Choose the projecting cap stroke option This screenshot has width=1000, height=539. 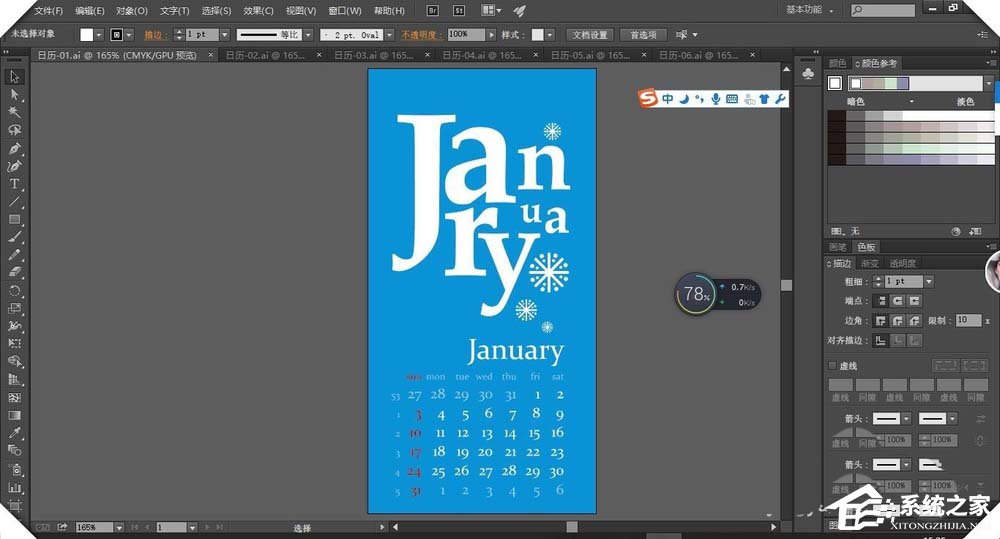915,301
